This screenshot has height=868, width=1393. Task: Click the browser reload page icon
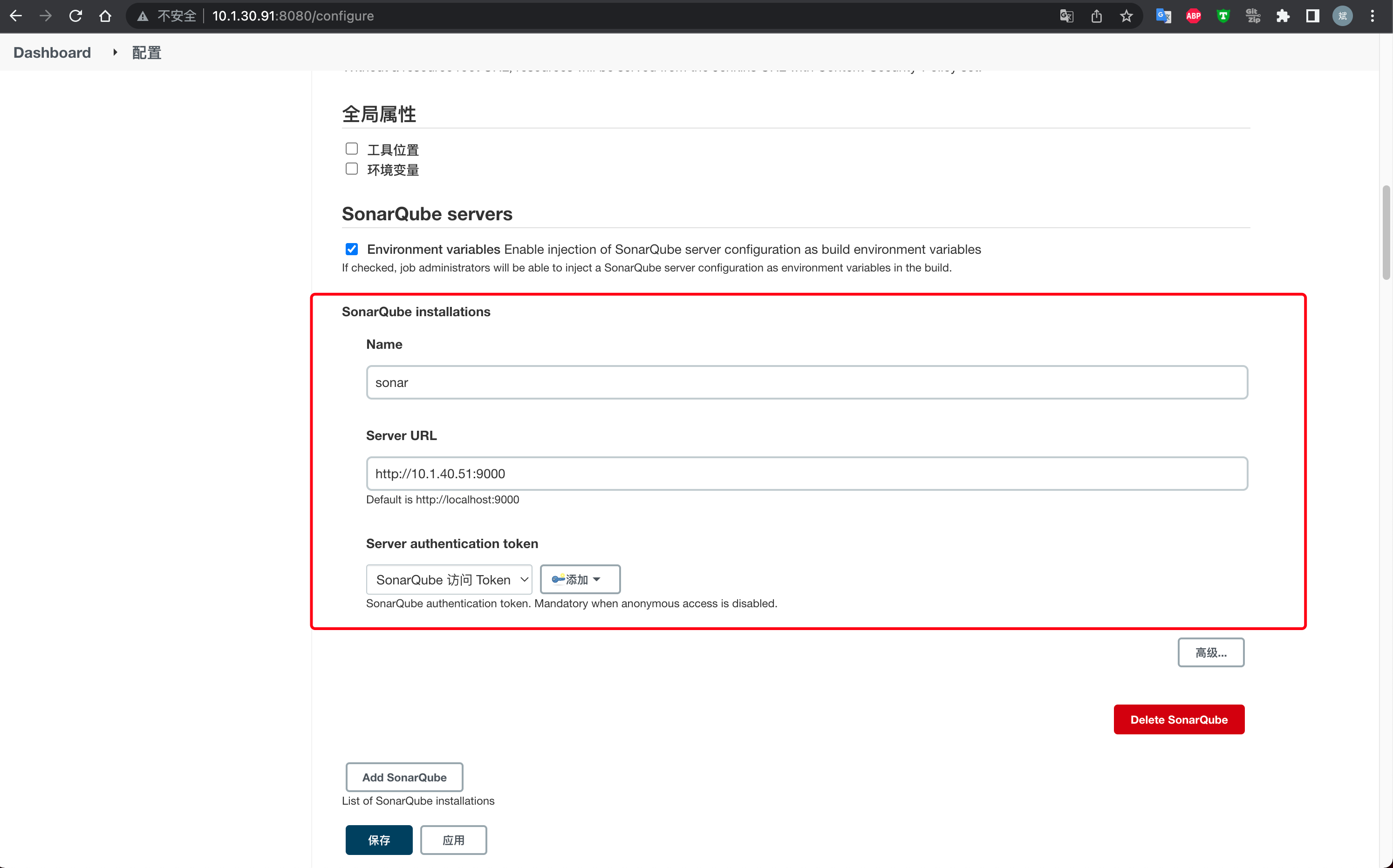click(x=75, y=16)
